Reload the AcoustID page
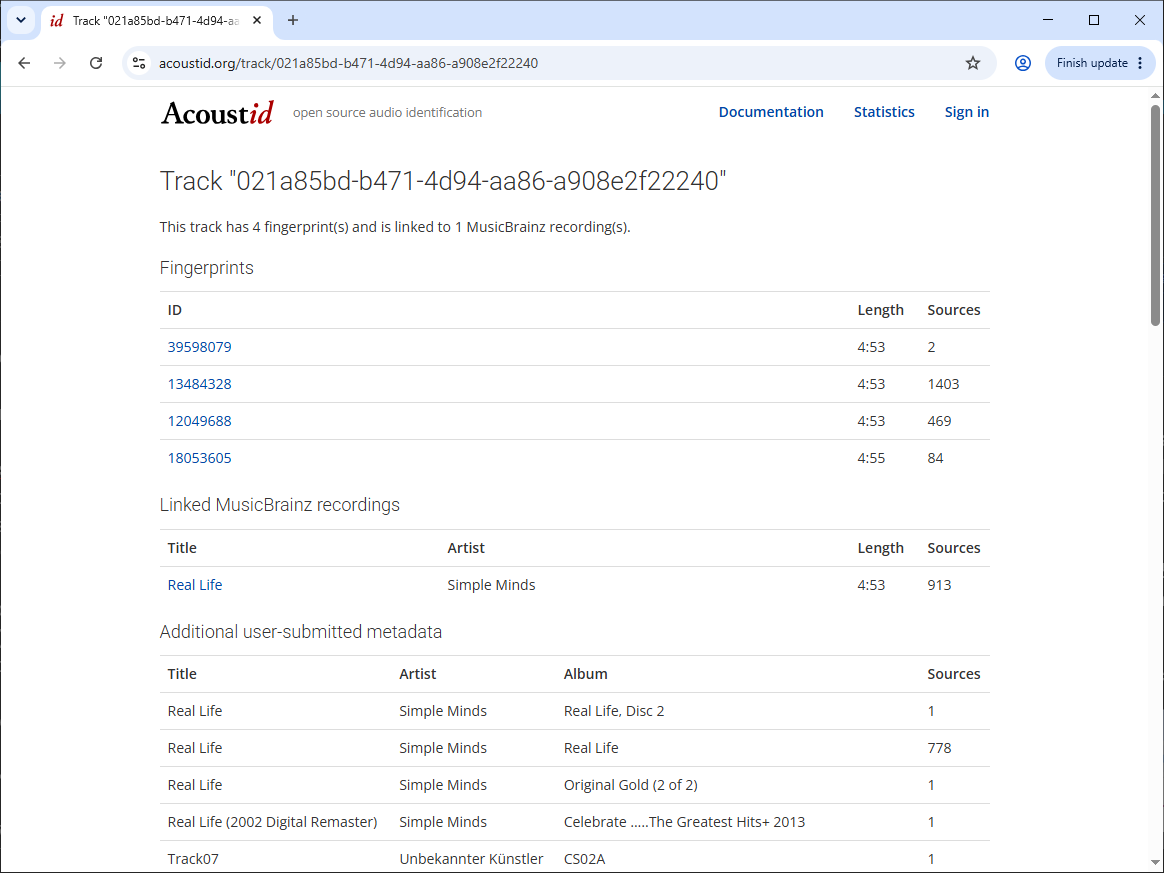Viewport: 1164px width, 873px height. [x=96, y=63]
